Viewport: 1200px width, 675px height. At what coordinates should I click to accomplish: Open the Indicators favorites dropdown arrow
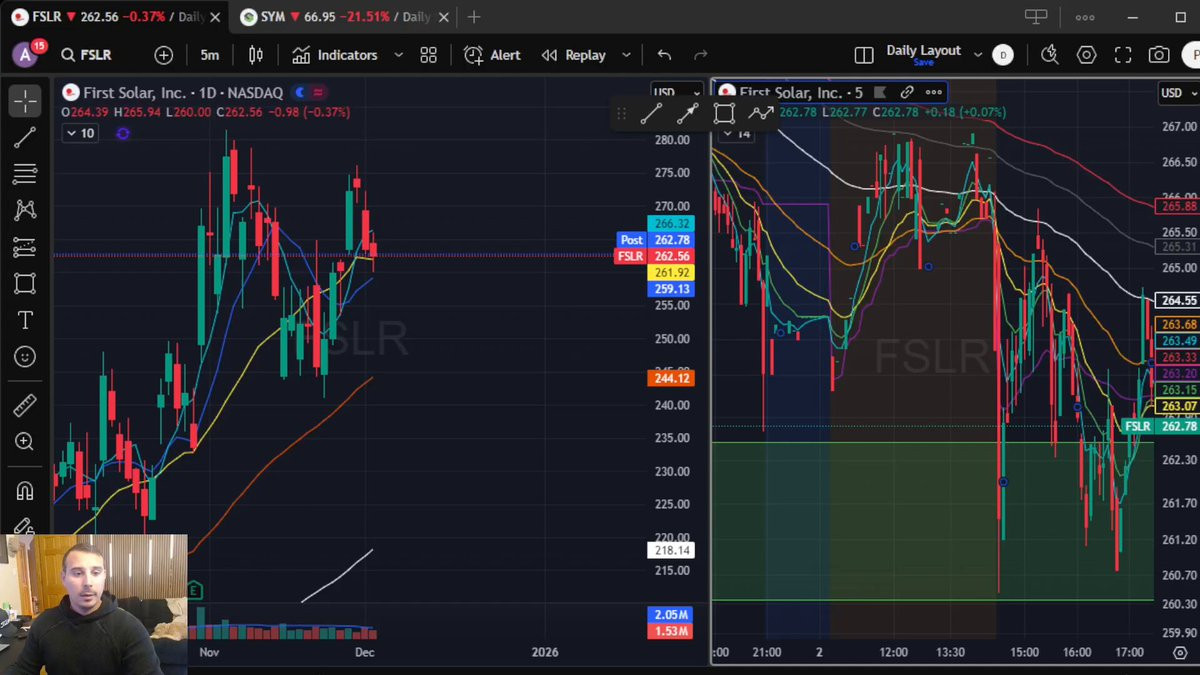398,55
